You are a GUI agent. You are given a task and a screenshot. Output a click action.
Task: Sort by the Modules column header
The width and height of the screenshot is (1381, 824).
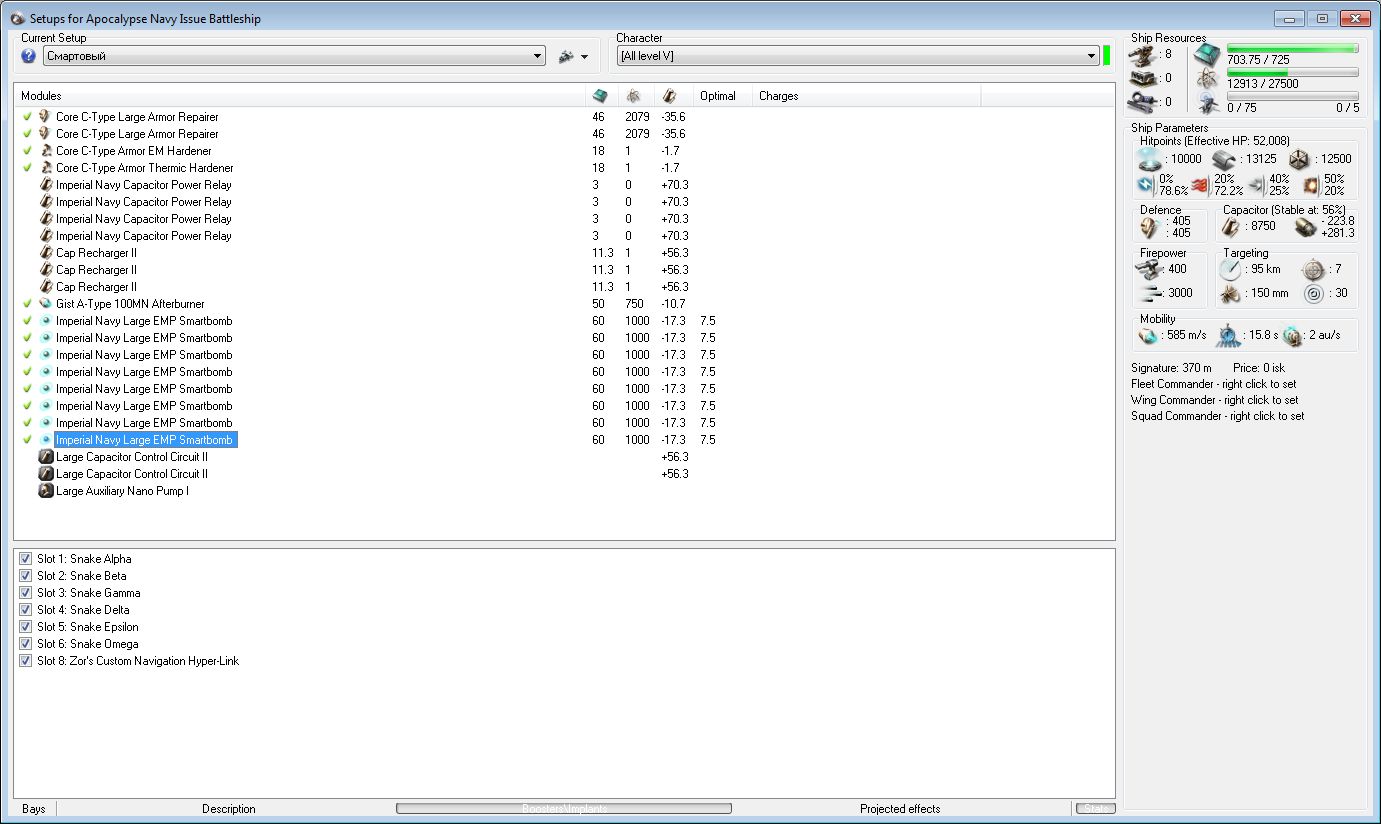click(x=300, y=96)
